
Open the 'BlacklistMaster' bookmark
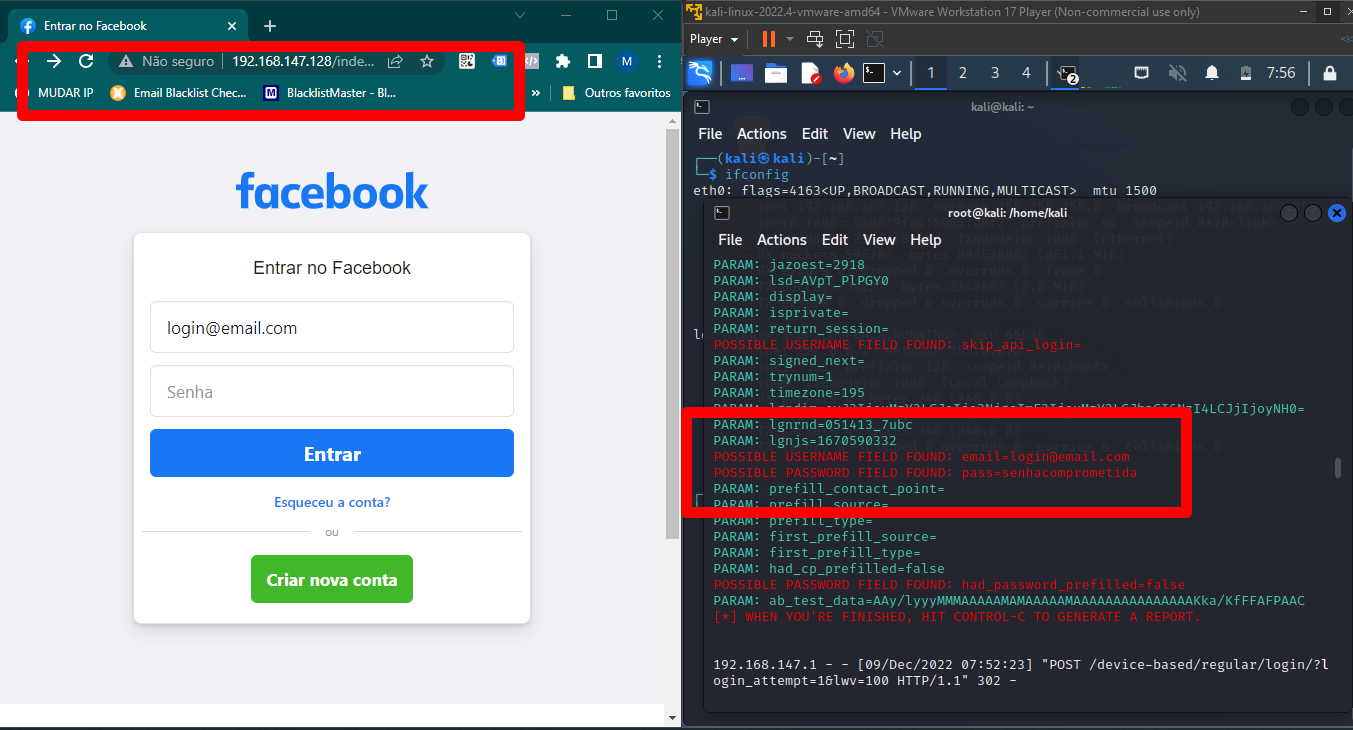pyautogui.click(x=330, y=92)
